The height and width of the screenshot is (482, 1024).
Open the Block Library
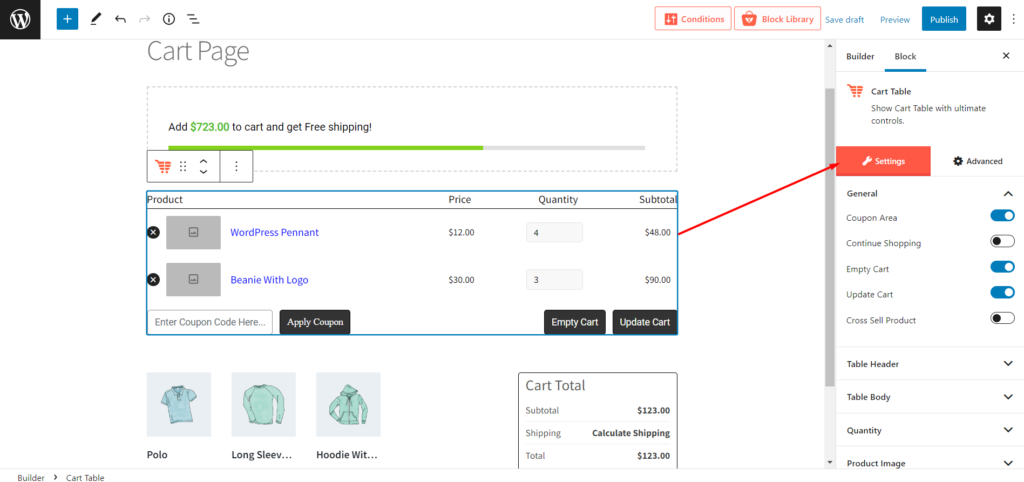(777, 19)
